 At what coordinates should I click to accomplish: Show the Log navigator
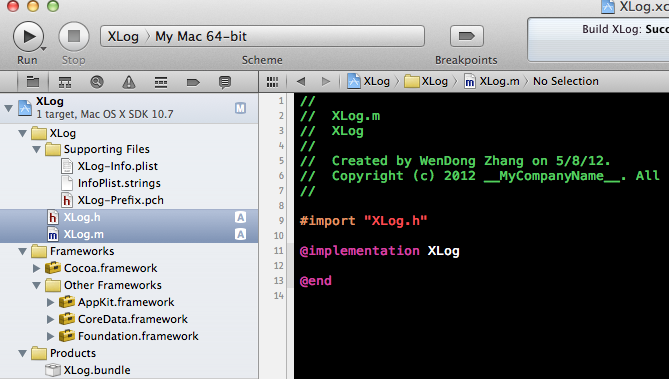pos(225,82)
